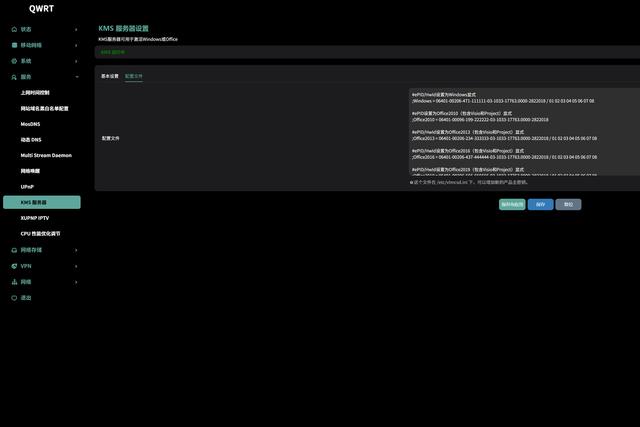Select the highlighted KMS server menu item

coord(42,202)
